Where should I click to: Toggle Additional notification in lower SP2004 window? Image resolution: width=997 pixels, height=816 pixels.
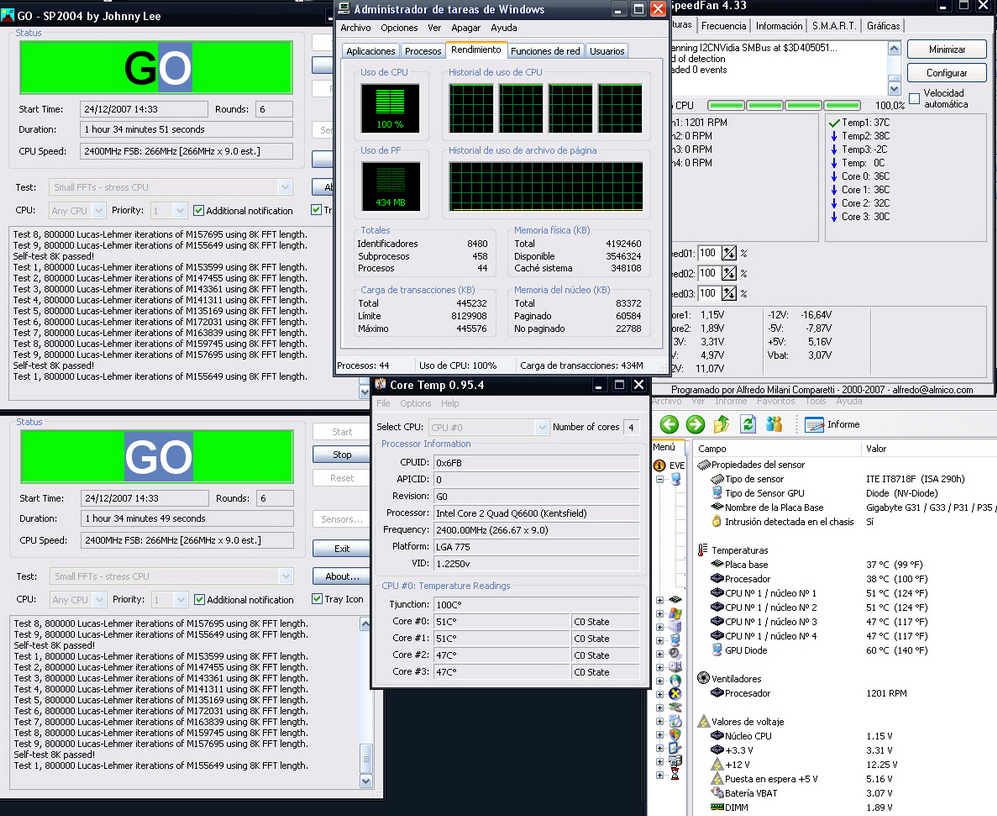(x=199, y=599)
